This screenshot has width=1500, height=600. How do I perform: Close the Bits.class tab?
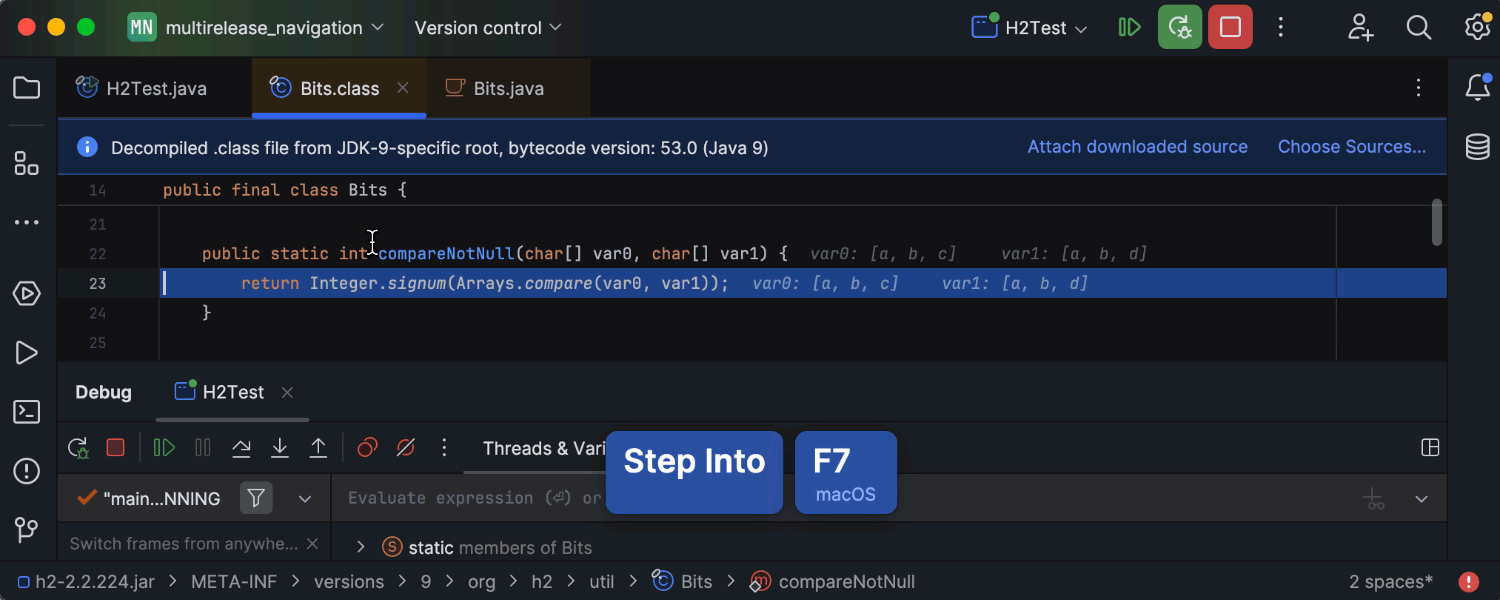(402, 88)
